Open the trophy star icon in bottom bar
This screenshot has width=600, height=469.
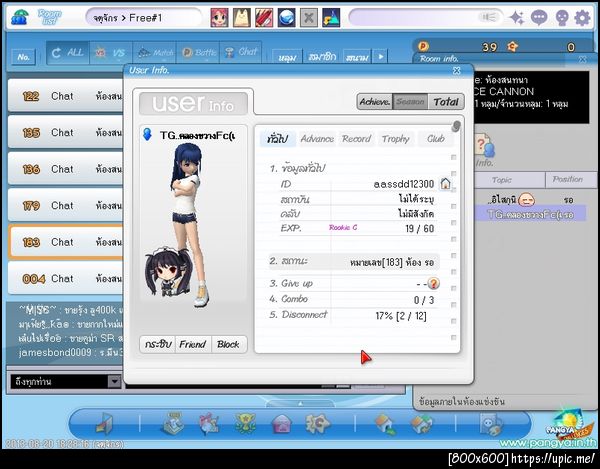click(x=246, y=424)
